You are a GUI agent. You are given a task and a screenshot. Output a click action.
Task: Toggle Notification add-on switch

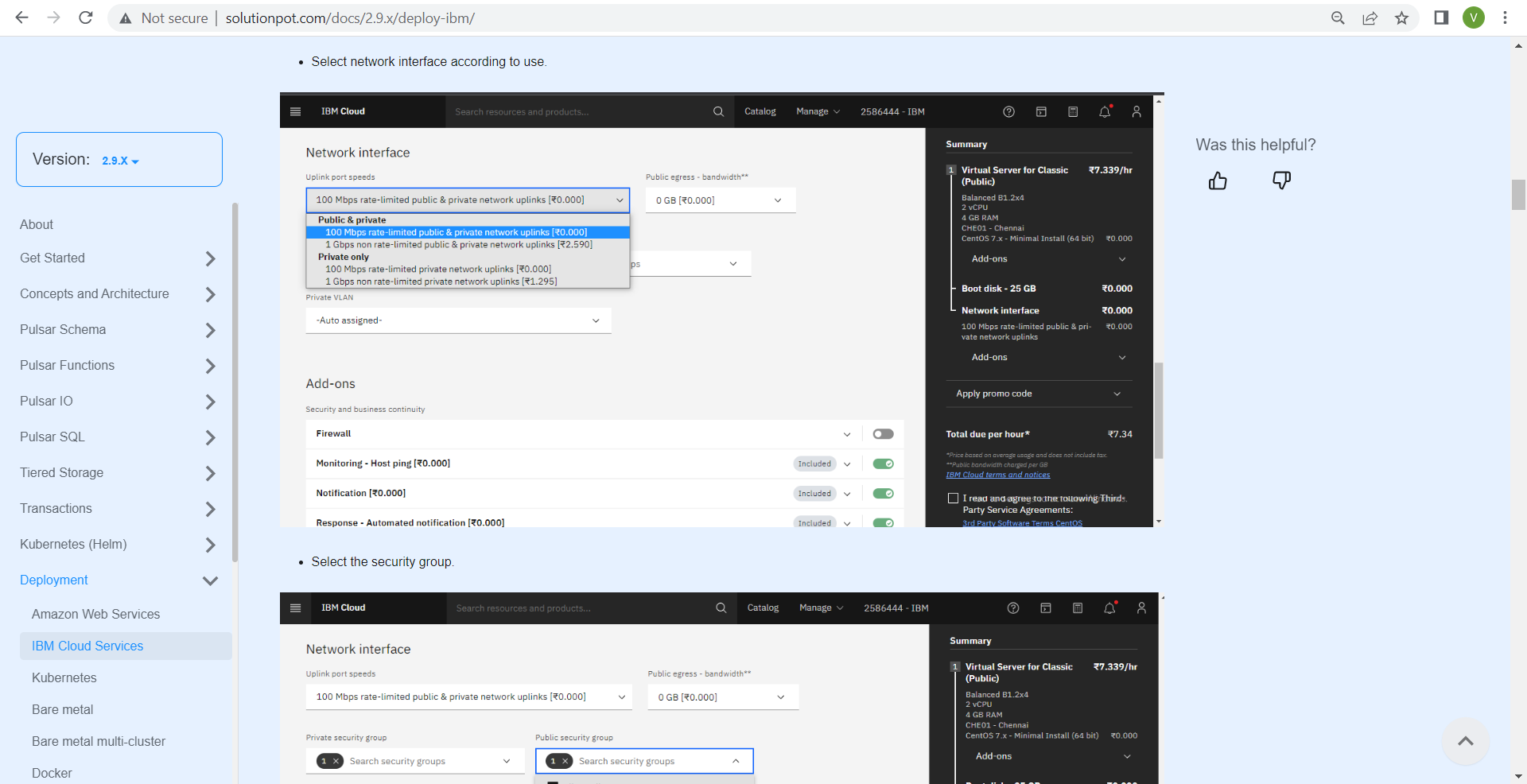coord(883,493)
